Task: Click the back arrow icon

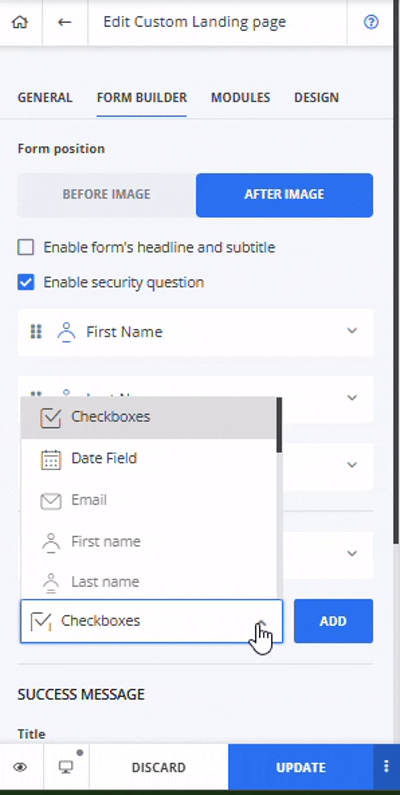Action: tap(64, 22)
